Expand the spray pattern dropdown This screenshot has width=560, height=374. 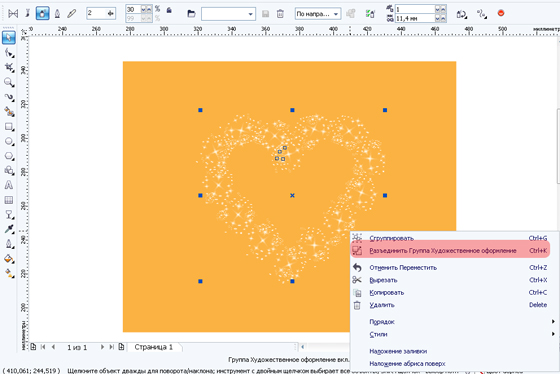point(251,14)
